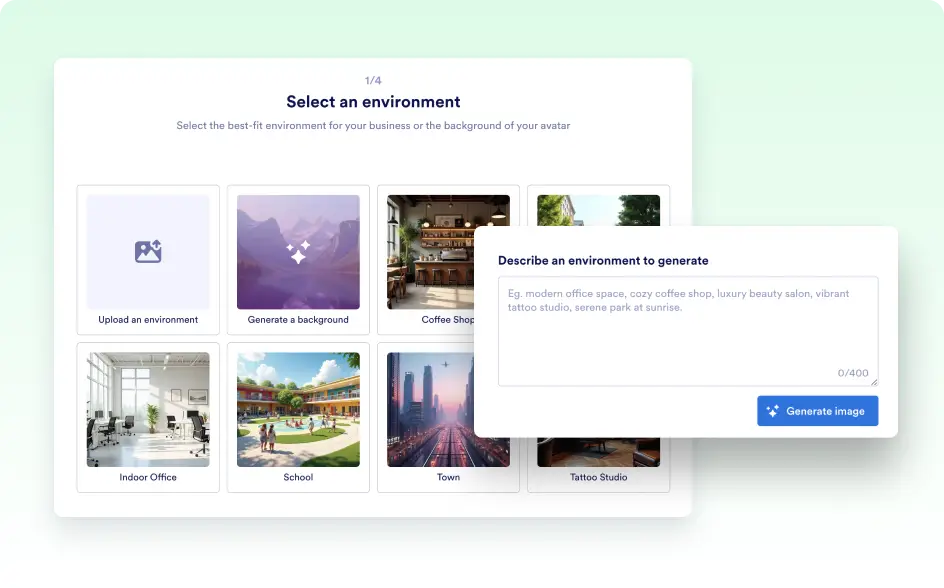Click the "Coffee Shop" caption text
The height and width of the screenshot is (588, 944).
pyautogui.click(x=447, y=320)
